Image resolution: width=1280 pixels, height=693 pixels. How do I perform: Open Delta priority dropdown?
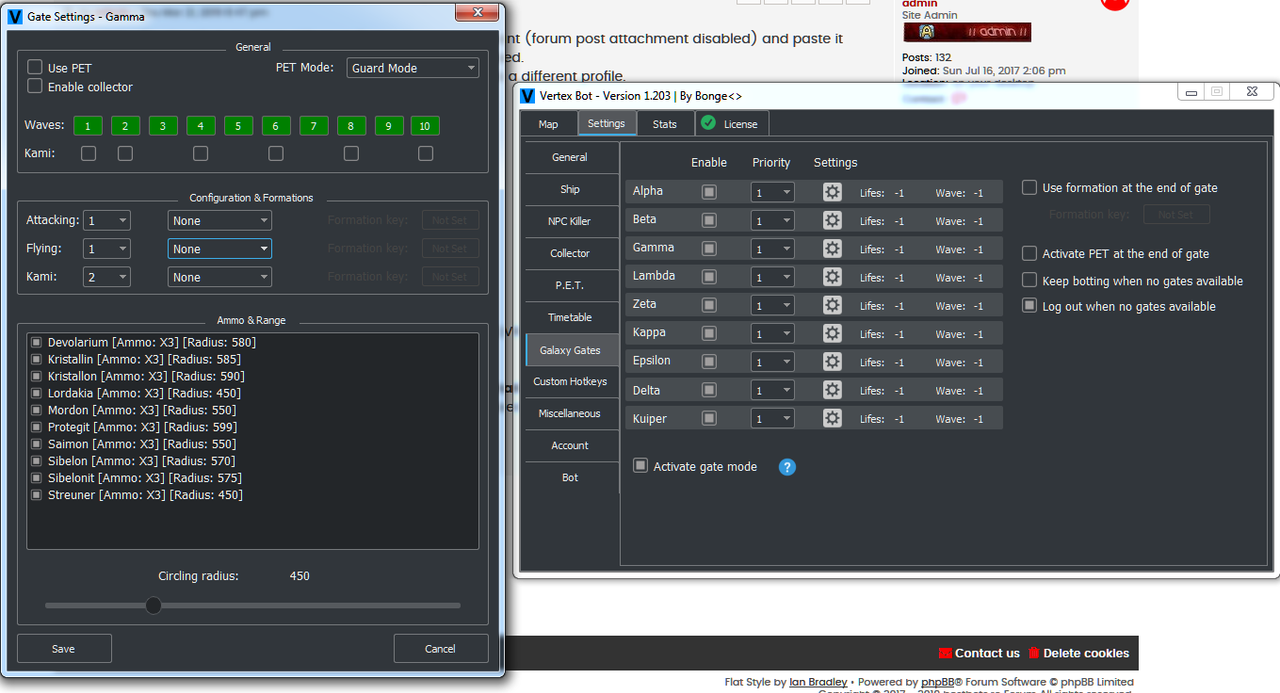click(772, 390)
